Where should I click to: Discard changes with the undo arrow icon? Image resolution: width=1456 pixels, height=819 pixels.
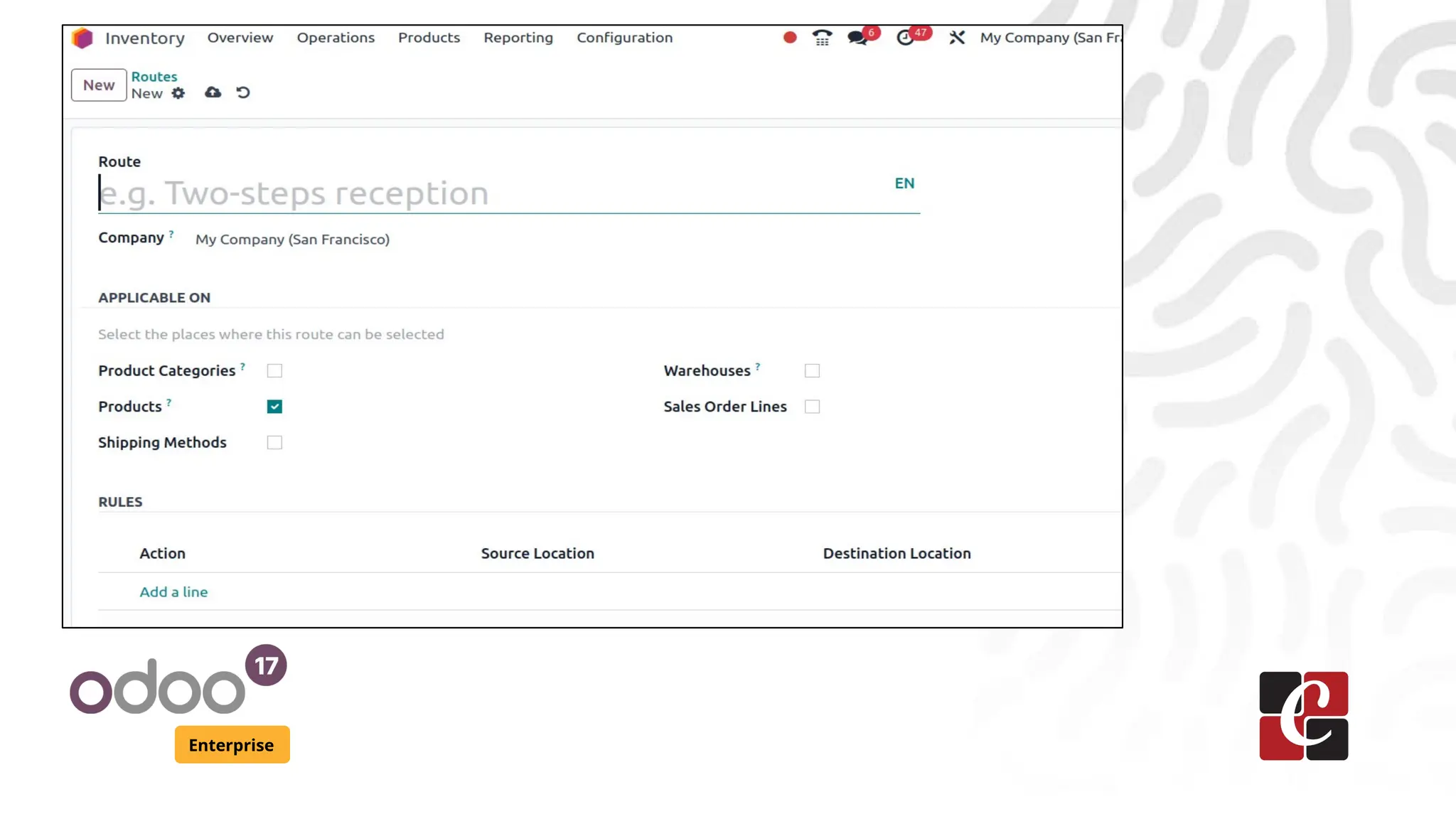coord(243,92)
